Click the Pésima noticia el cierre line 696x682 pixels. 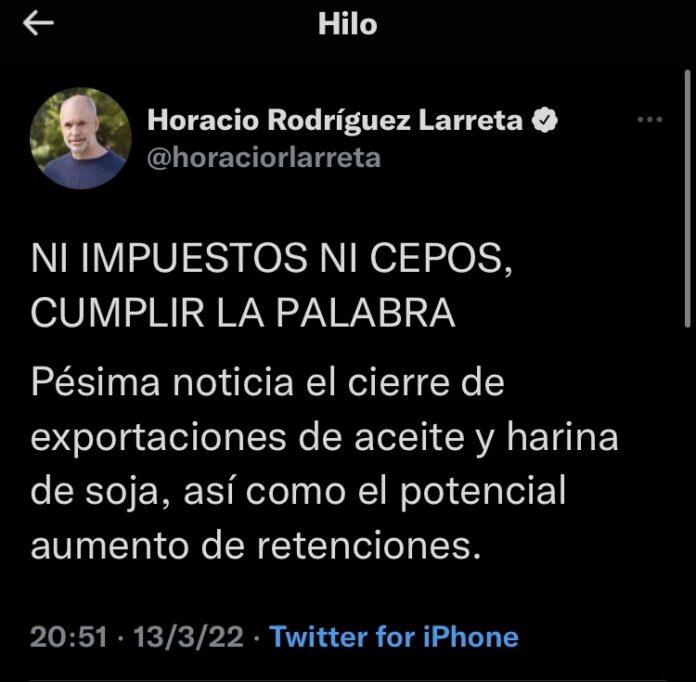pos(268,383)
